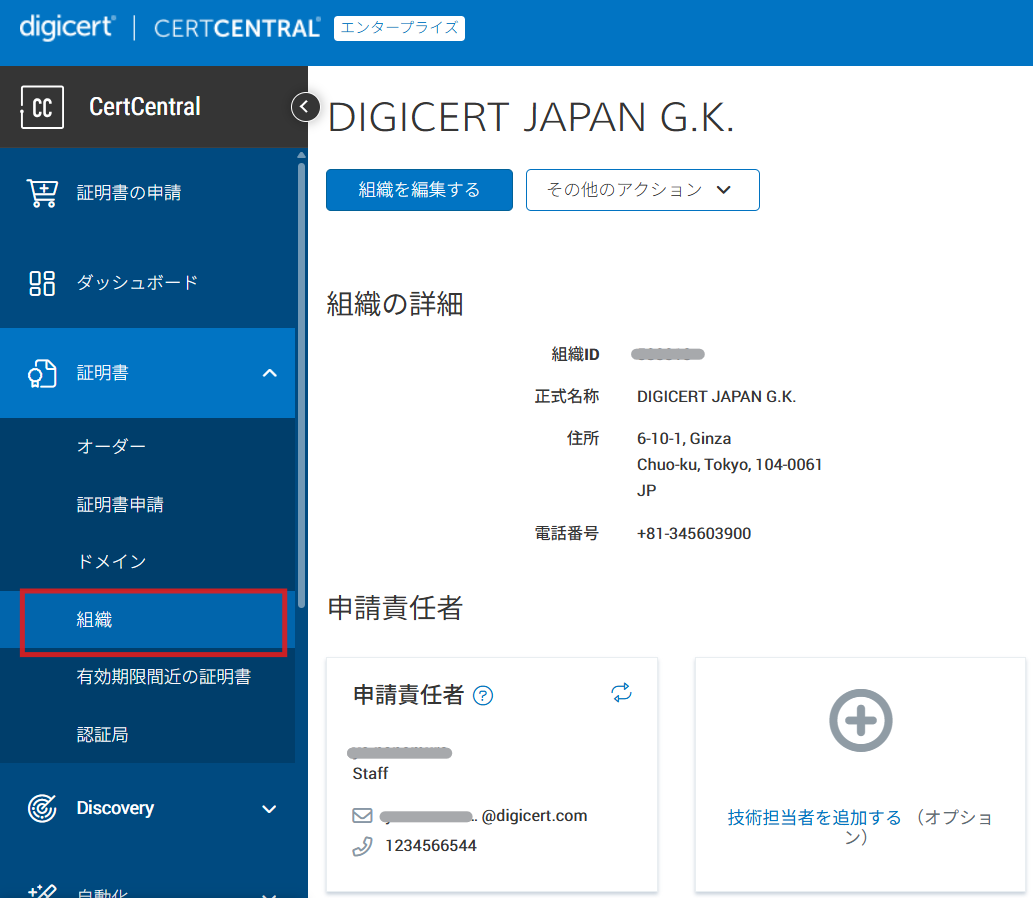Viewport: 1033px width, 898px height.
Task: Click the CC CertCentral logo icon
Action: pyautogui.click(x=42, y=107)
